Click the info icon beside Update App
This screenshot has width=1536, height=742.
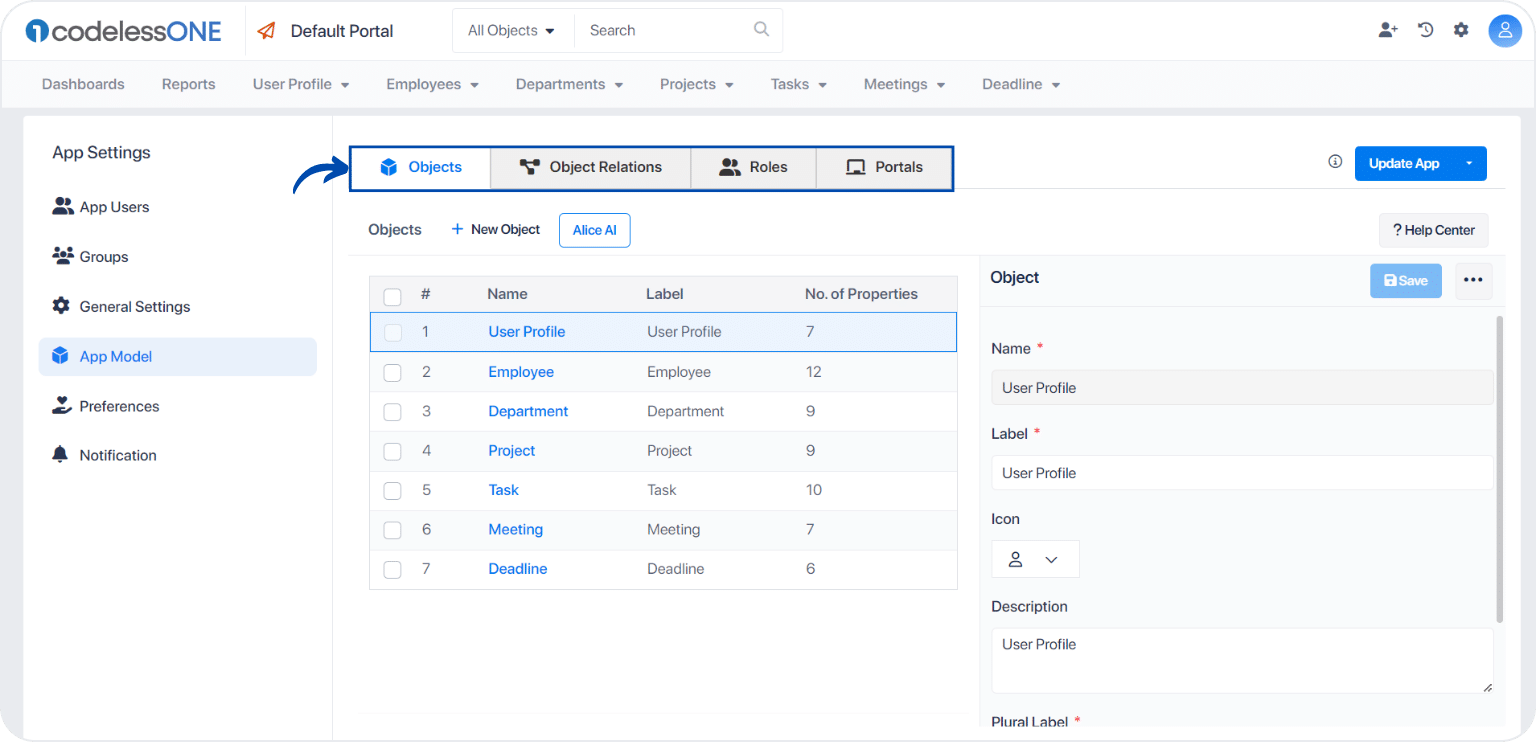click(1335, 162)
